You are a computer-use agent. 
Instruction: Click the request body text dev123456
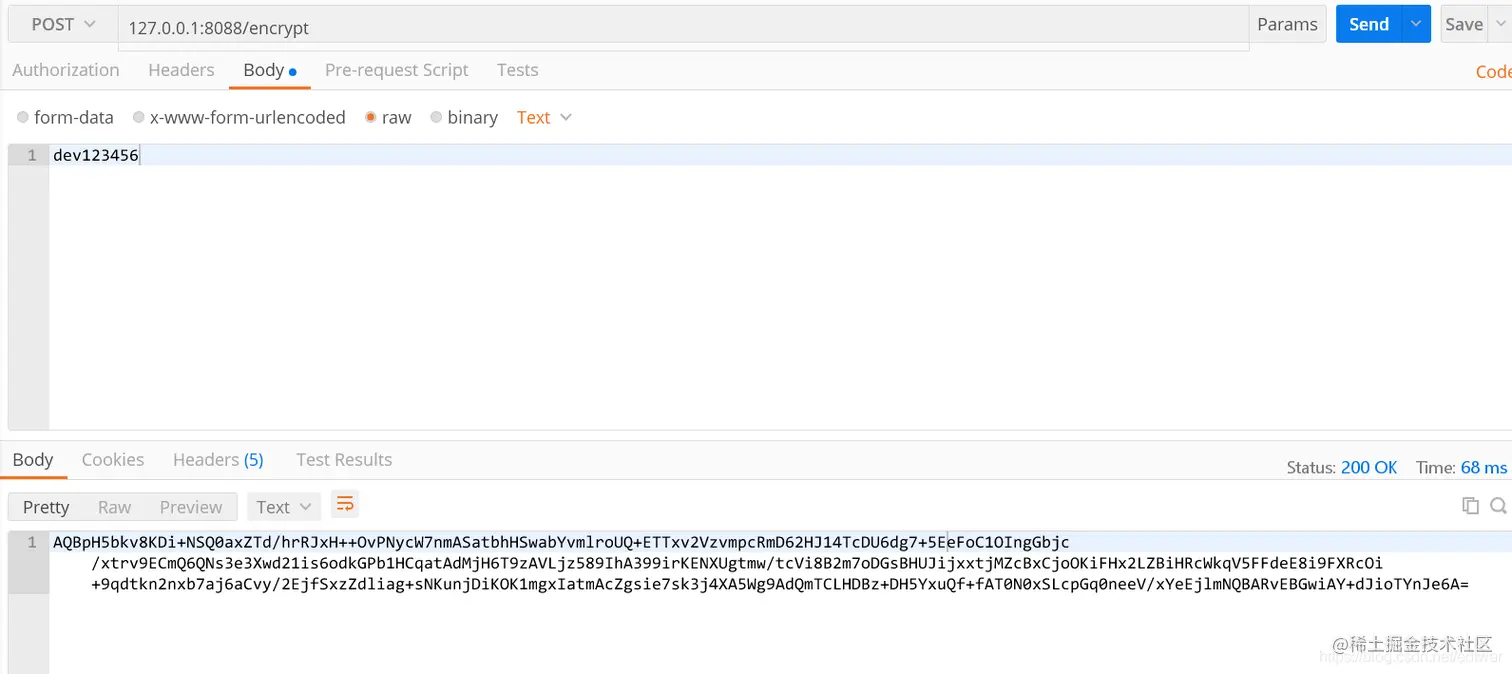pos(96,155)
